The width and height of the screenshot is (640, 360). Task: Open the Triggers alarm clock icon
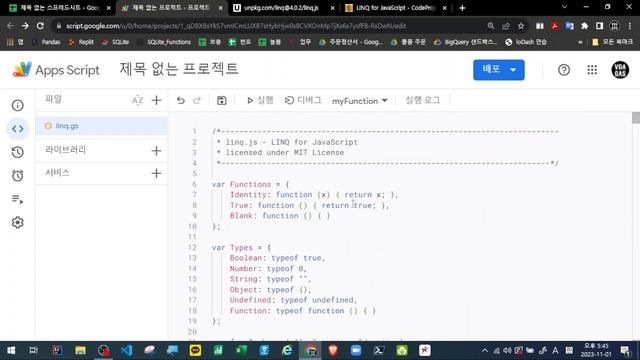point(18,176)
